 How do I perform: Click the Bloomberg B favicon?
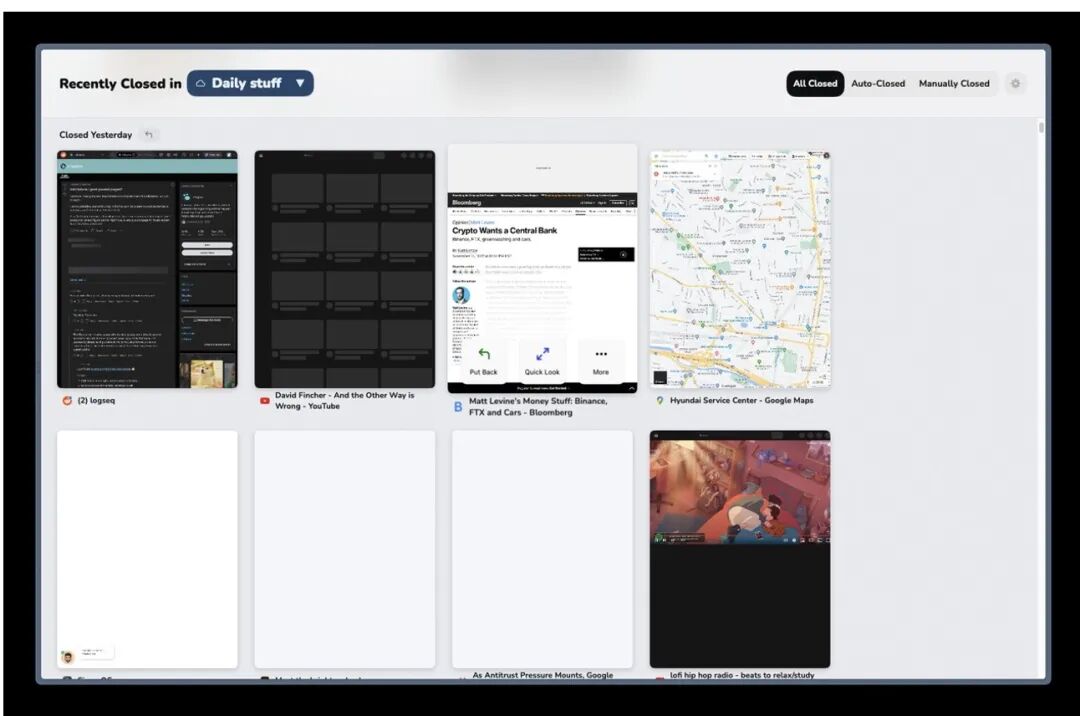pyautogui.click(x=458, y=407)
